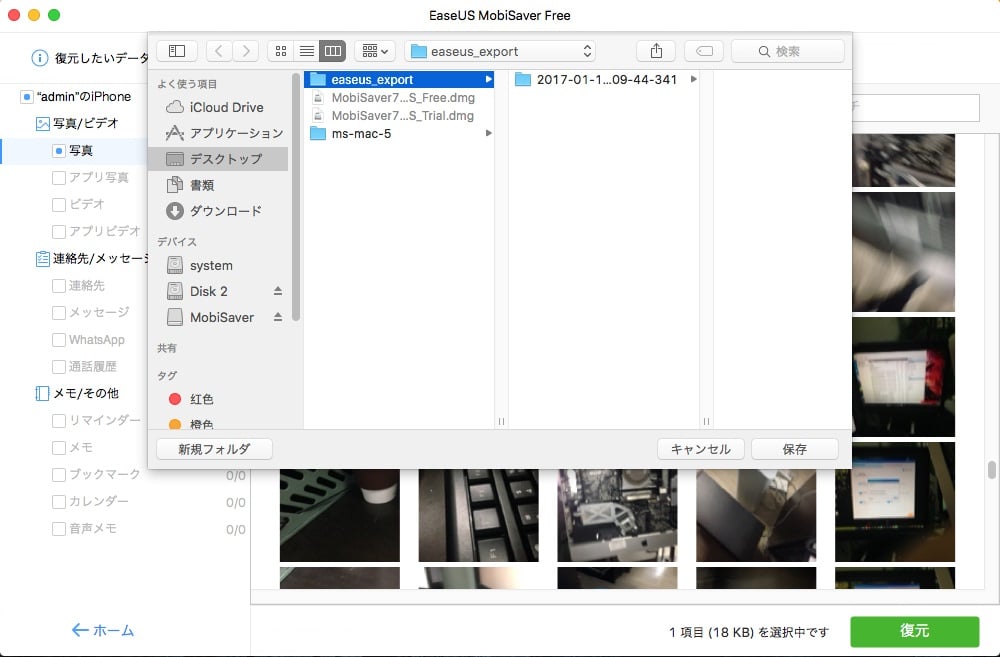Enable the アプリ写真 checkbox
This screenshot has height=657, width=1000.
click(59, 177)
